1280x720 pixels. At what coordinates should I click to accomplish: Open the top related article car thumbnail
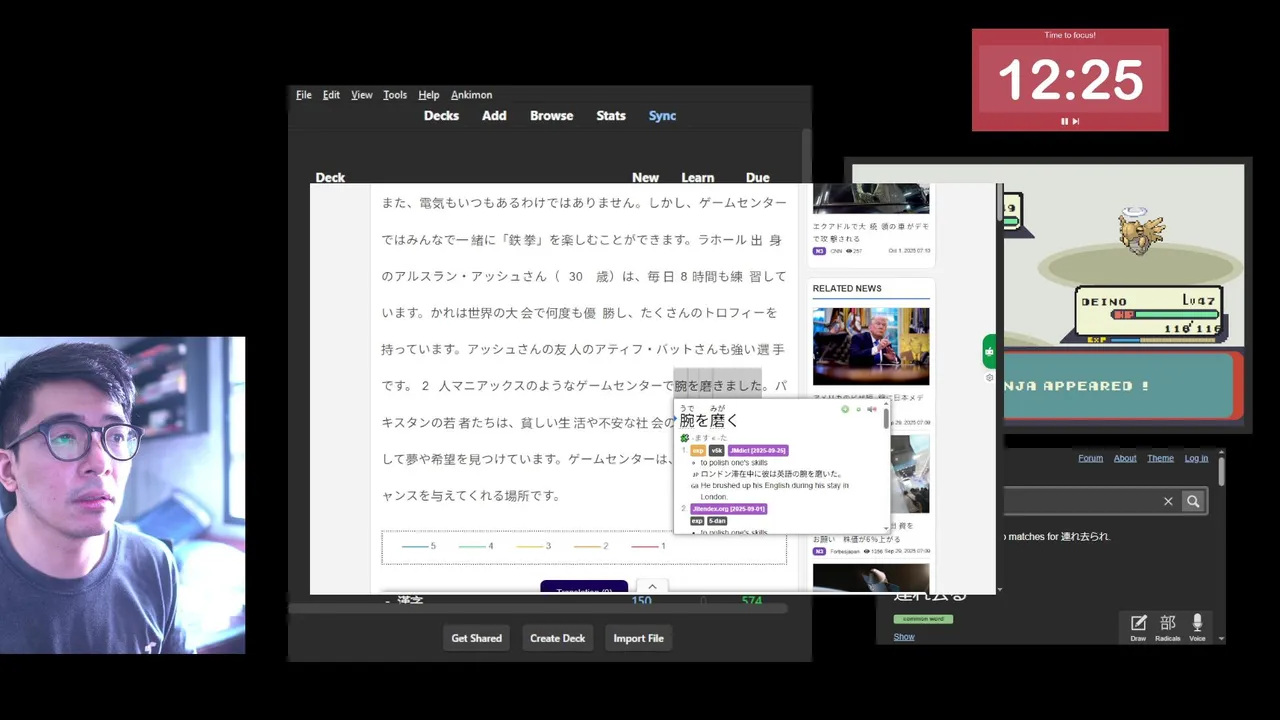[871, 198]
